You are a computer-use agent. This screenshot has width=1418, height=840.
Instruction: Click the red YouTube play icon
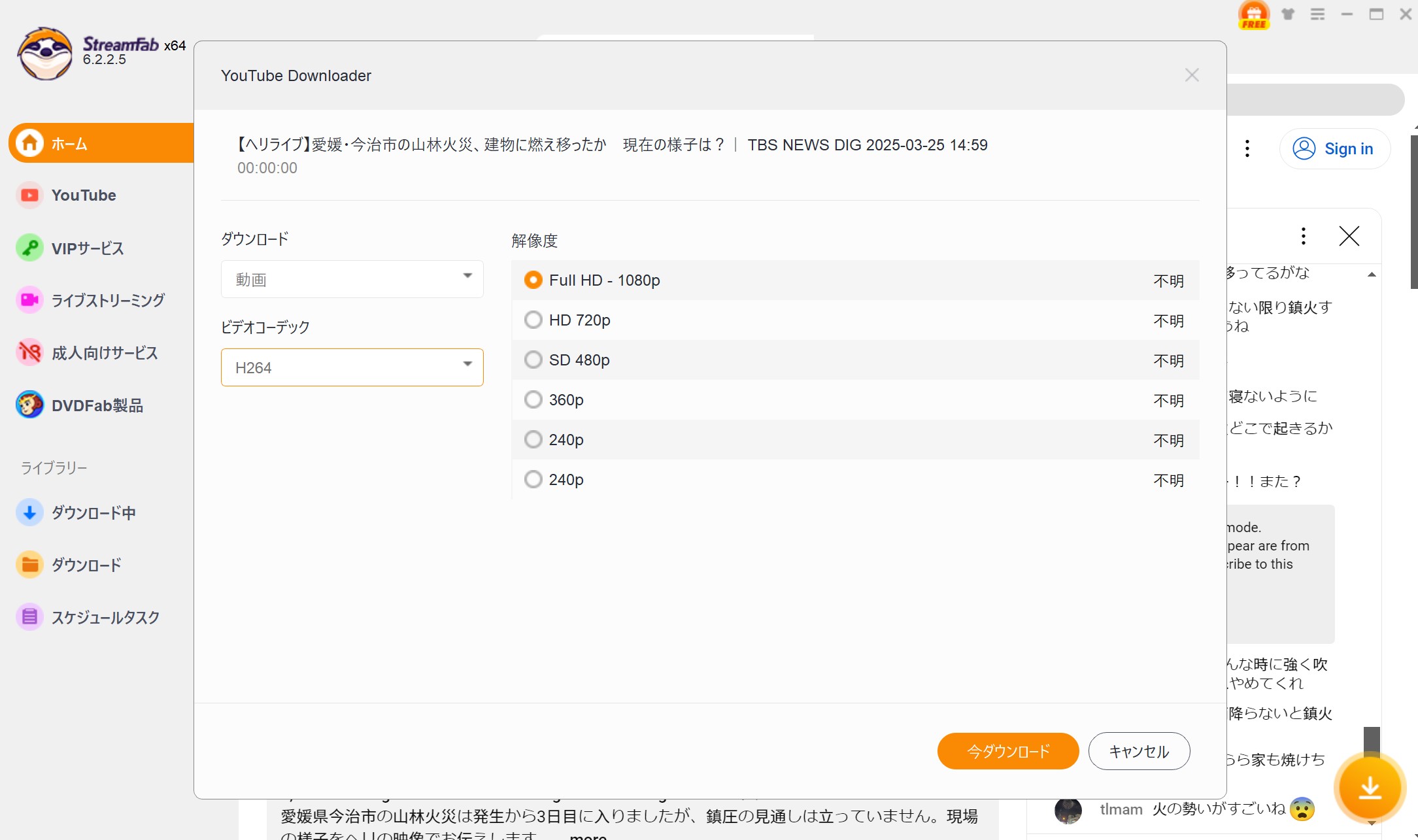(29, 195)
